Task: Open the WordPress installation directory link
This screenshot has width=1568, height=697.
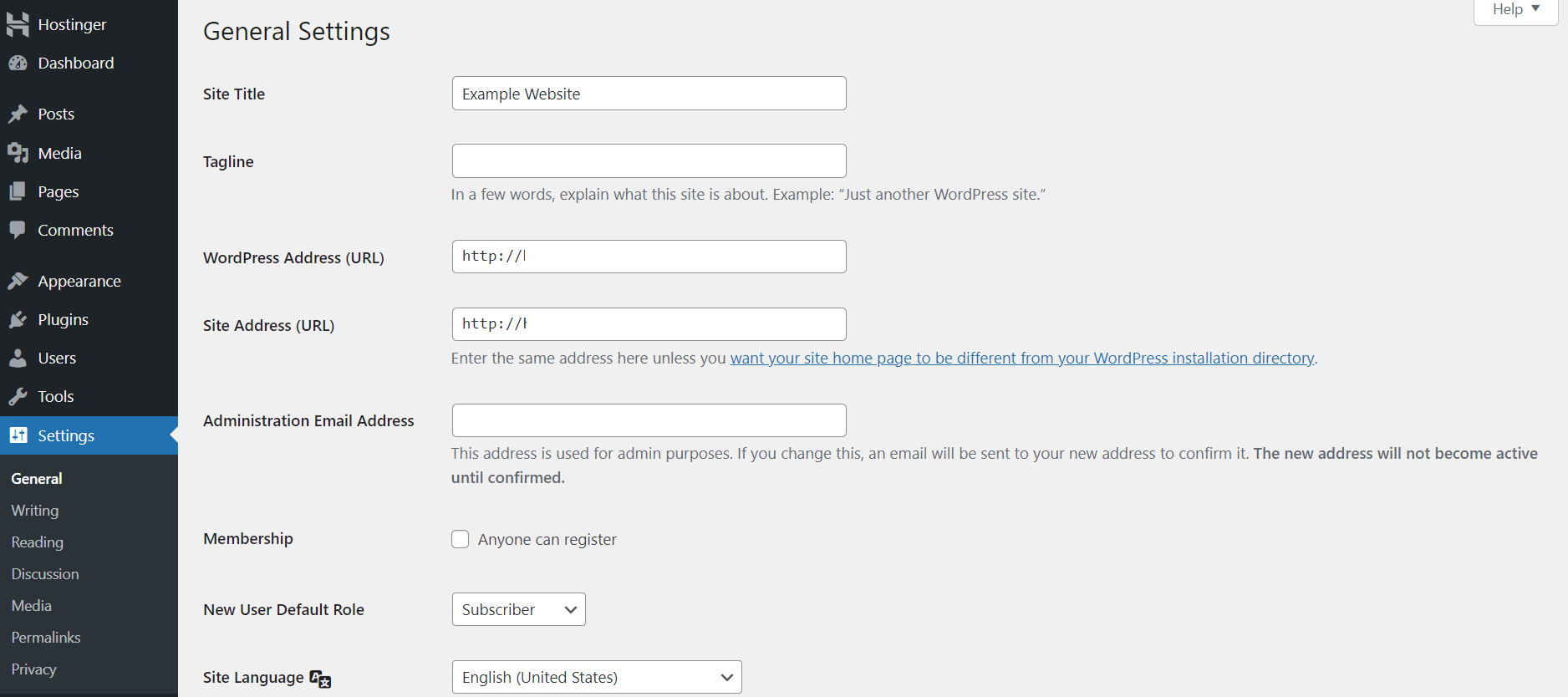Action: (1021, 358)
